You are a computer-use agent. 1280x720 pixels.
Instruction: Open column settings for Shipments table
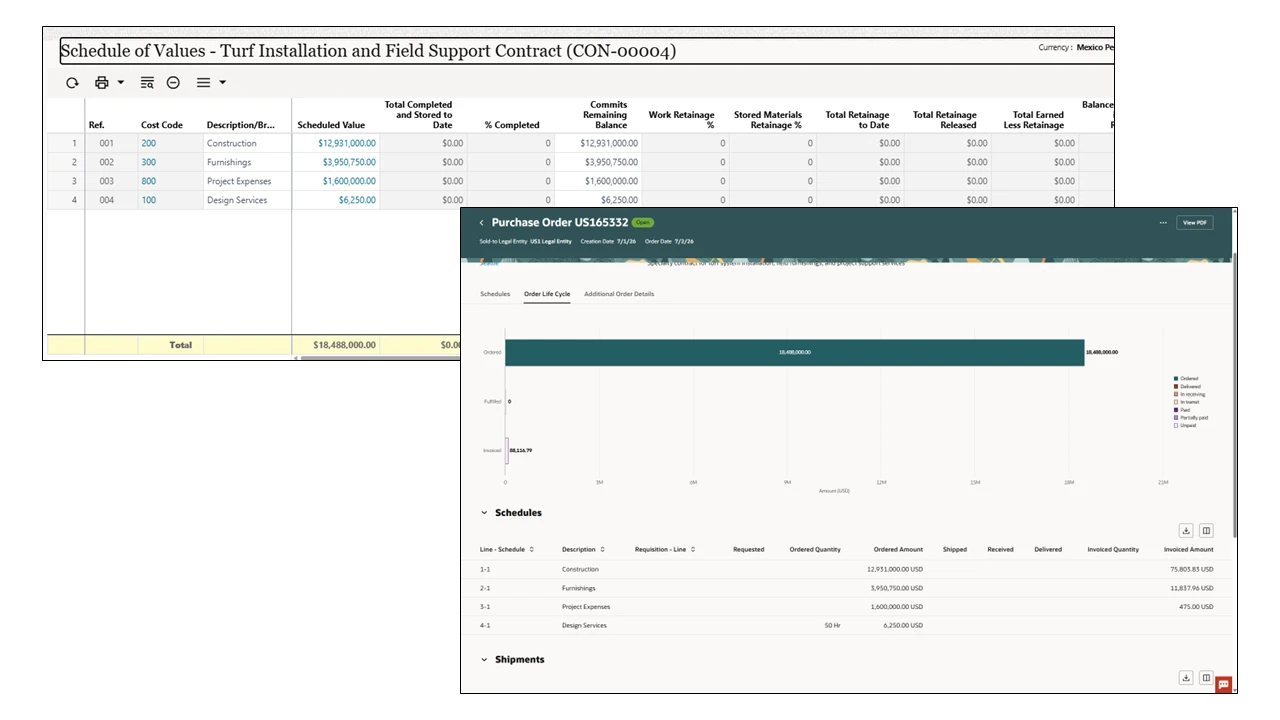(x=1206, y=678)
